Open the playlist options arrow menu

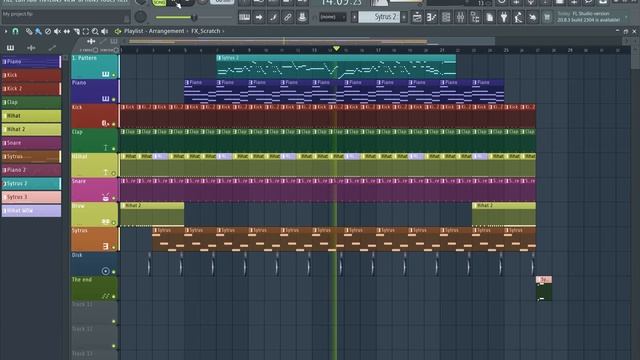click(6, 31)
